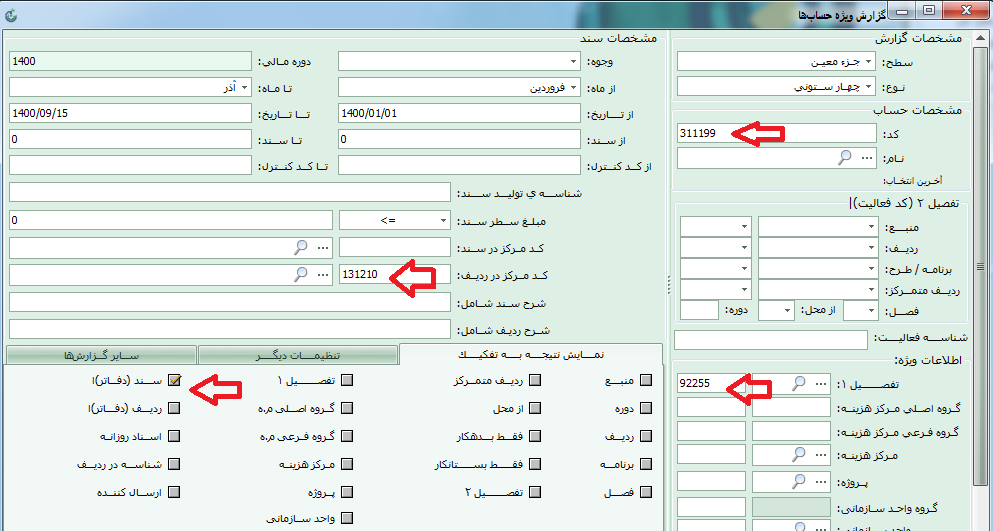Click the magnifier icon in the نام field
993x531 pixels.
(x=844, y=158)
